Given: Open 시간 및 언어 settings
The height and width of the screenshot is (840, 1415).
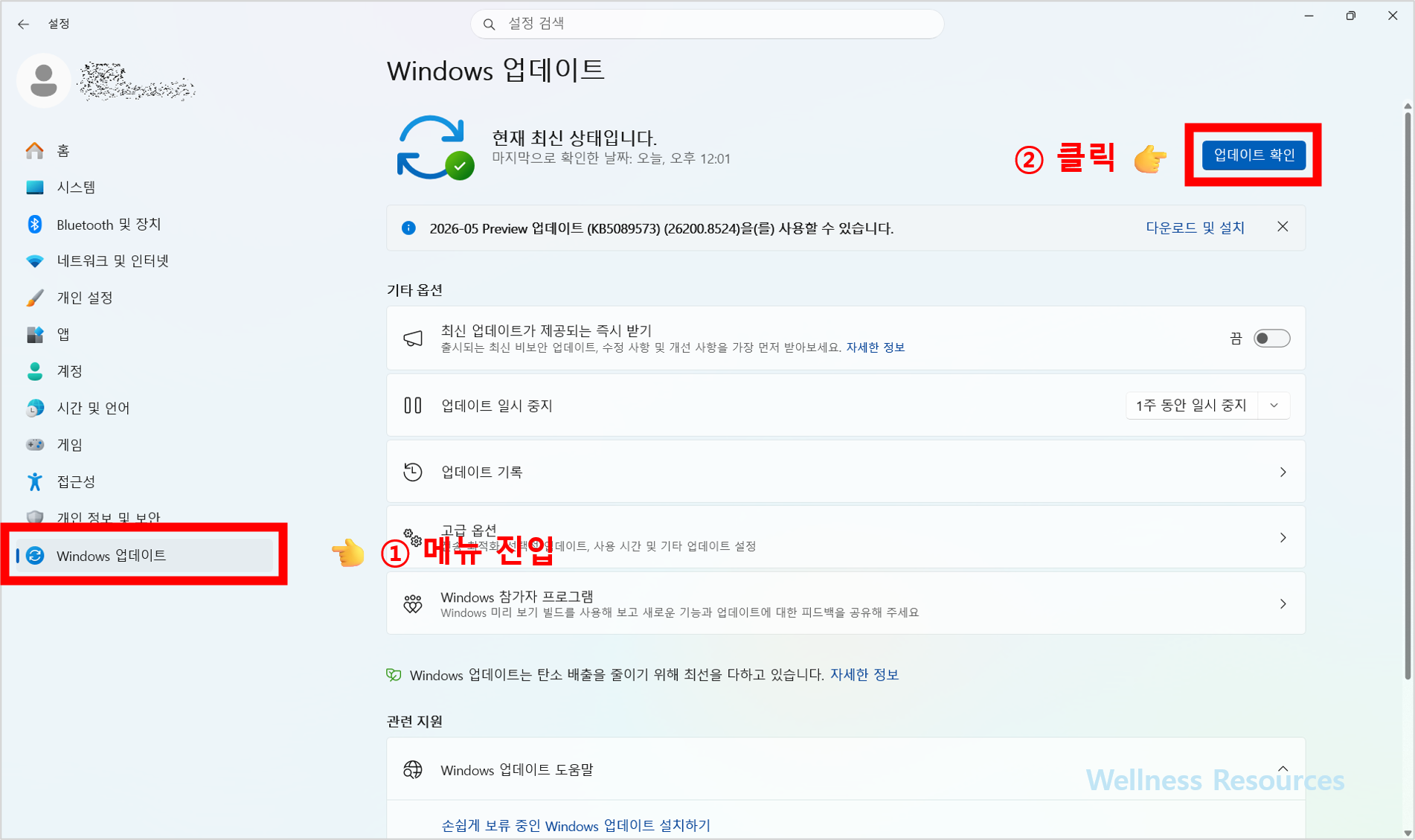Looking at the screenshot, I should [x=146, y=408].
